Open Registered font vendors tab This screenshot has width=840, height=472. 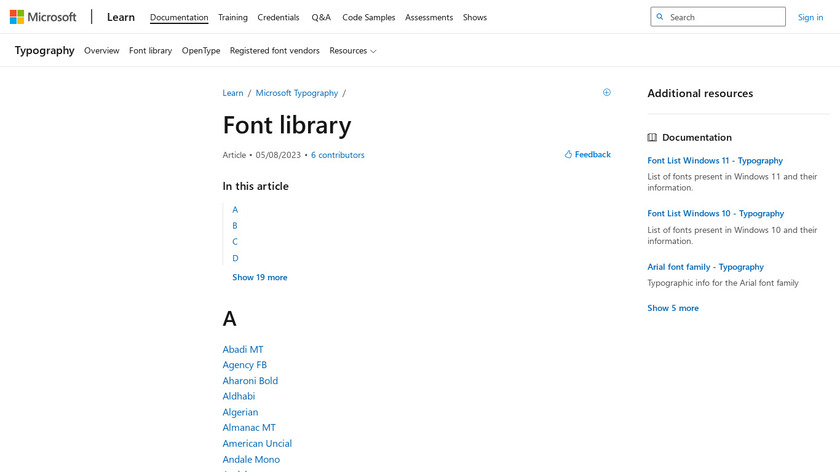(x=275, y=50)
